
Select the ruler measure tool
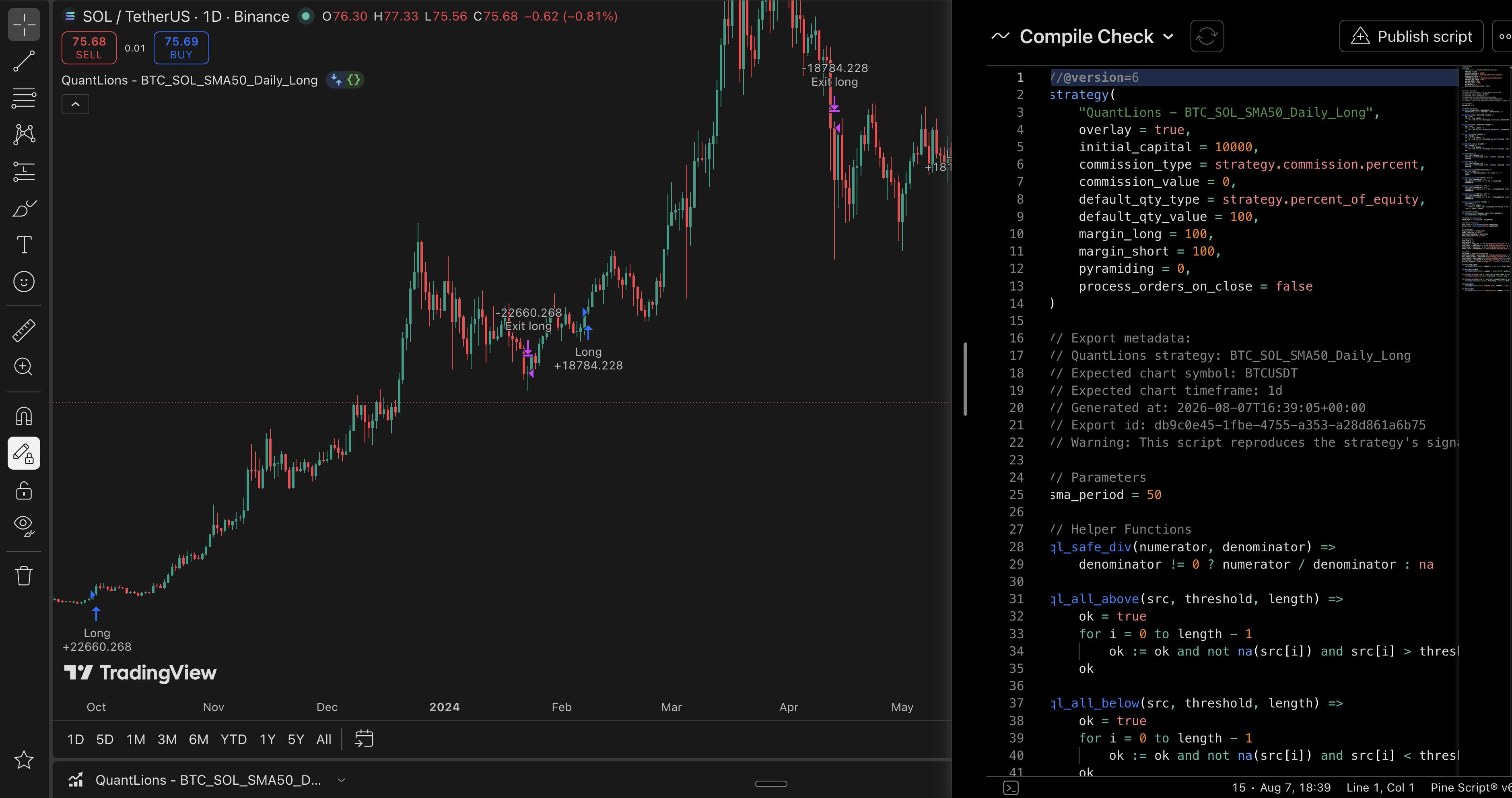click(24, 331)
